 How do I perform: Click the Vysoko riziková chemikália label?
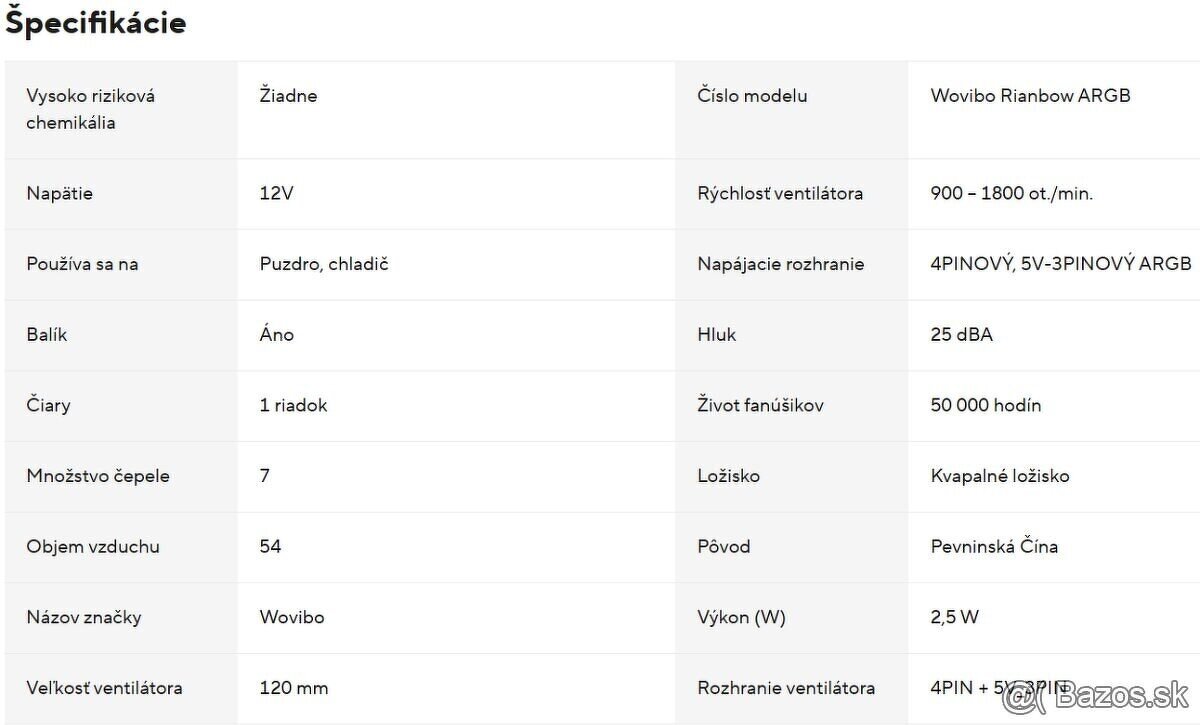(90, 109)
